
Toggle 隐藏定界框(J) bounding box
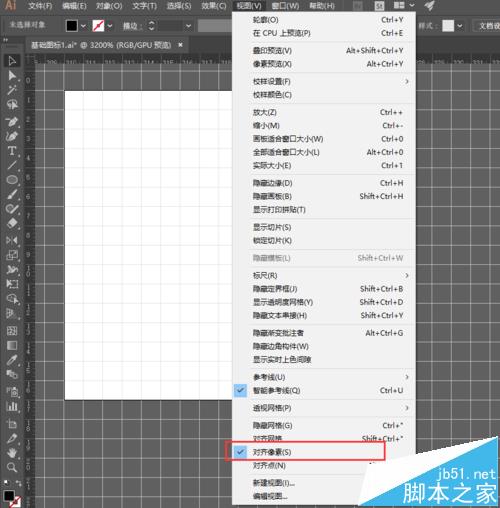(x=324, y=289)
